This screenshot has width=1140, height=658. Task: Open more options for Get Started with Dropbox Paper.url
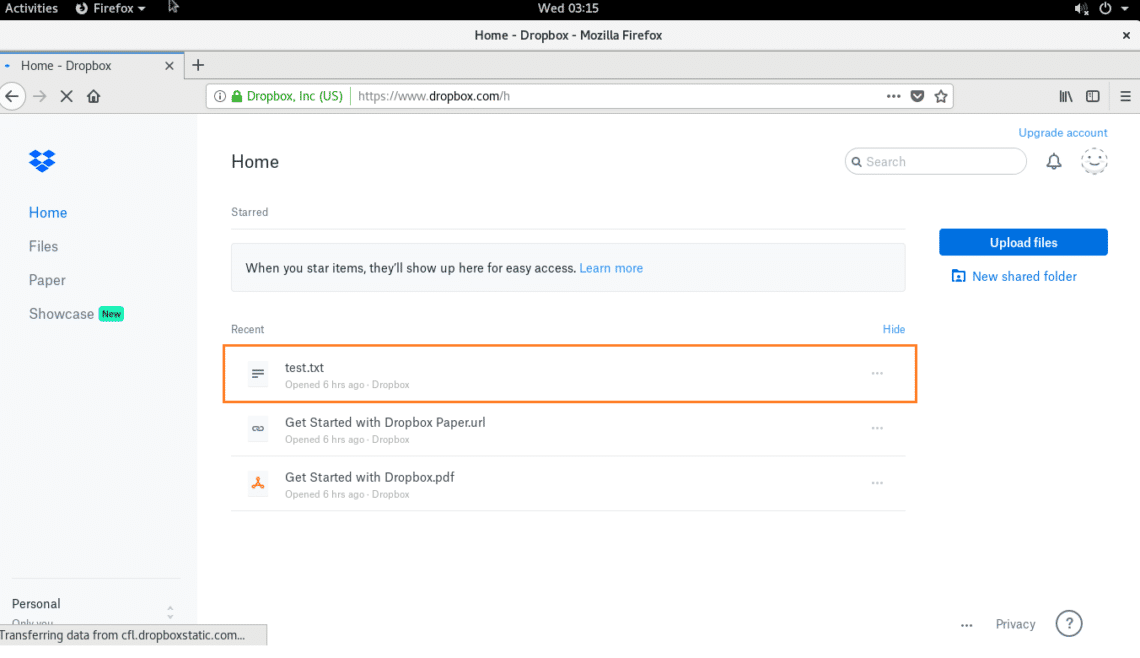click(877, 428)
